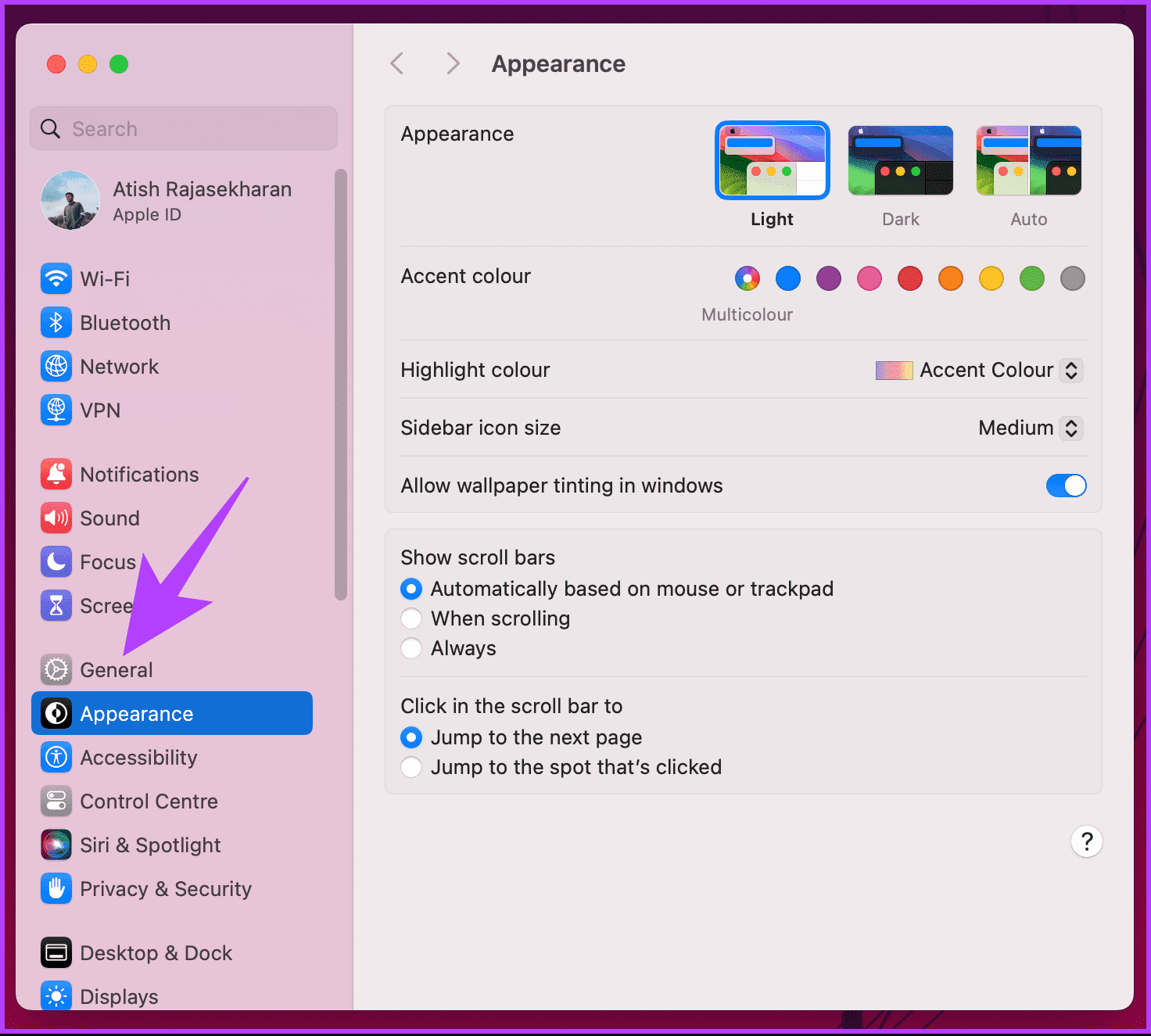The image size is (1151, 1036).
Task: Pick yellow accent colour
Action: click(x=991, y=278)
